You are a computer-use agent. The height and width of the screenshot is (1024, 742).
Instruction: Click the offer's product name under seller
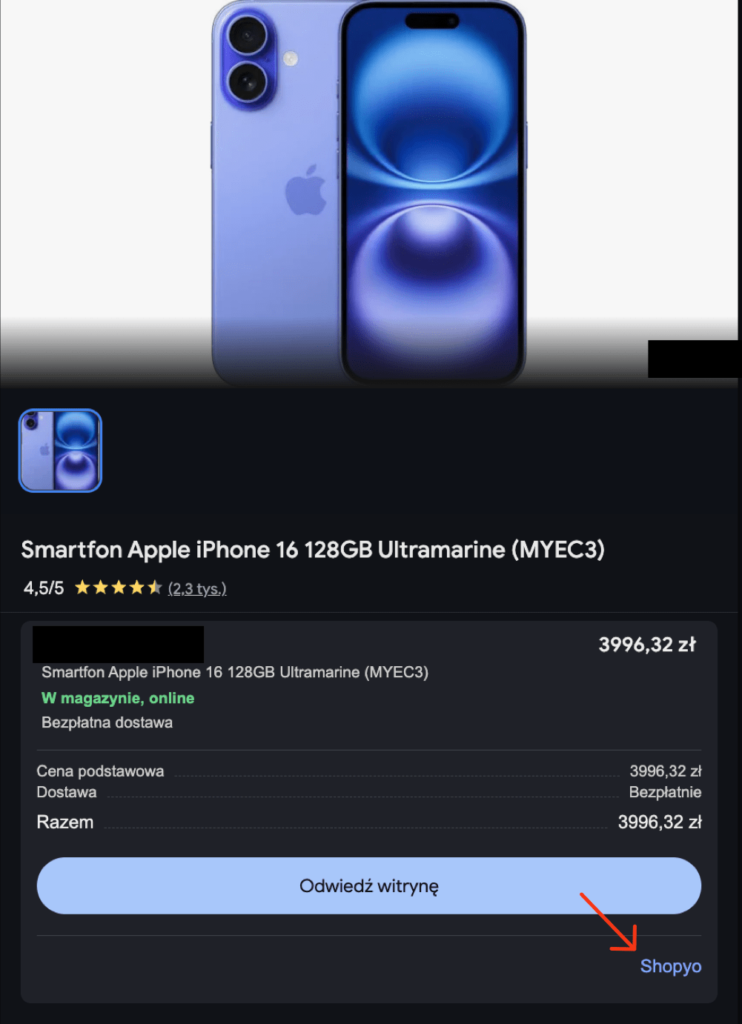click(235, 672)
